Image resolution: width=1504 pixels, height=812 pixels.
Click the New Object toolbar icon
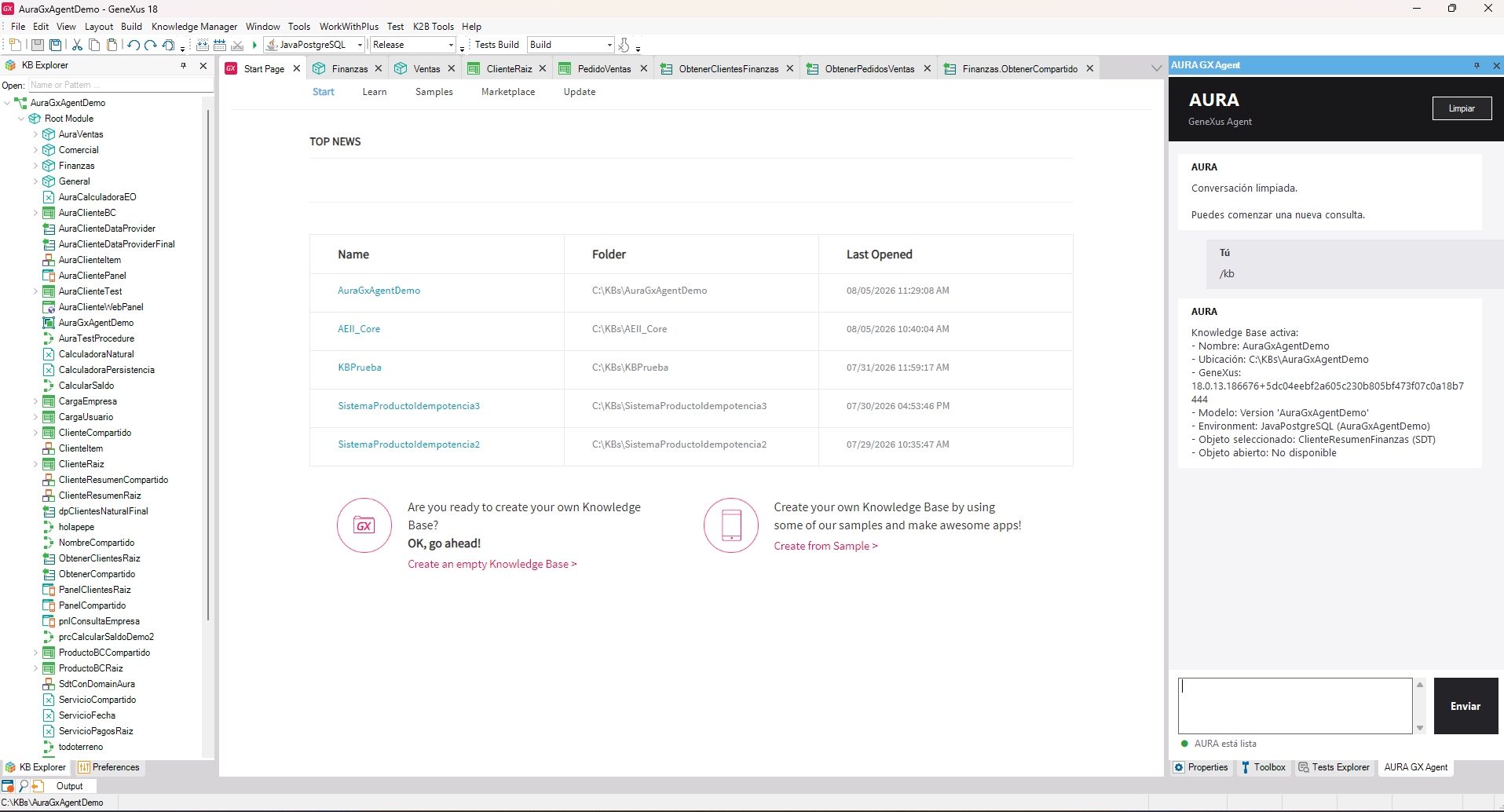click(x=15, y=45)
